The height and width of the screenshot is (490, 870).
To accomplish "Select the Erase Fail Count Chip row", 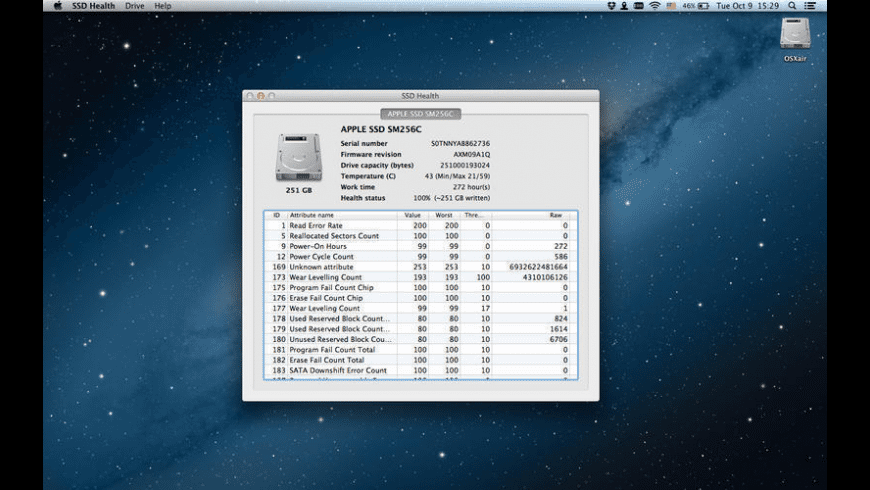I will (x=421, y=298).
